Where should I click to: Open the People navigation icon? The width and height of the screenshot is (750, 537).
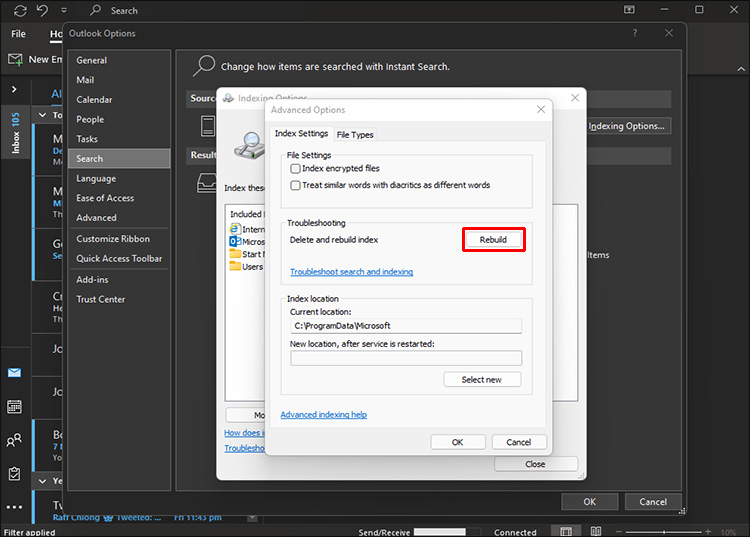(x=14, y=440)
